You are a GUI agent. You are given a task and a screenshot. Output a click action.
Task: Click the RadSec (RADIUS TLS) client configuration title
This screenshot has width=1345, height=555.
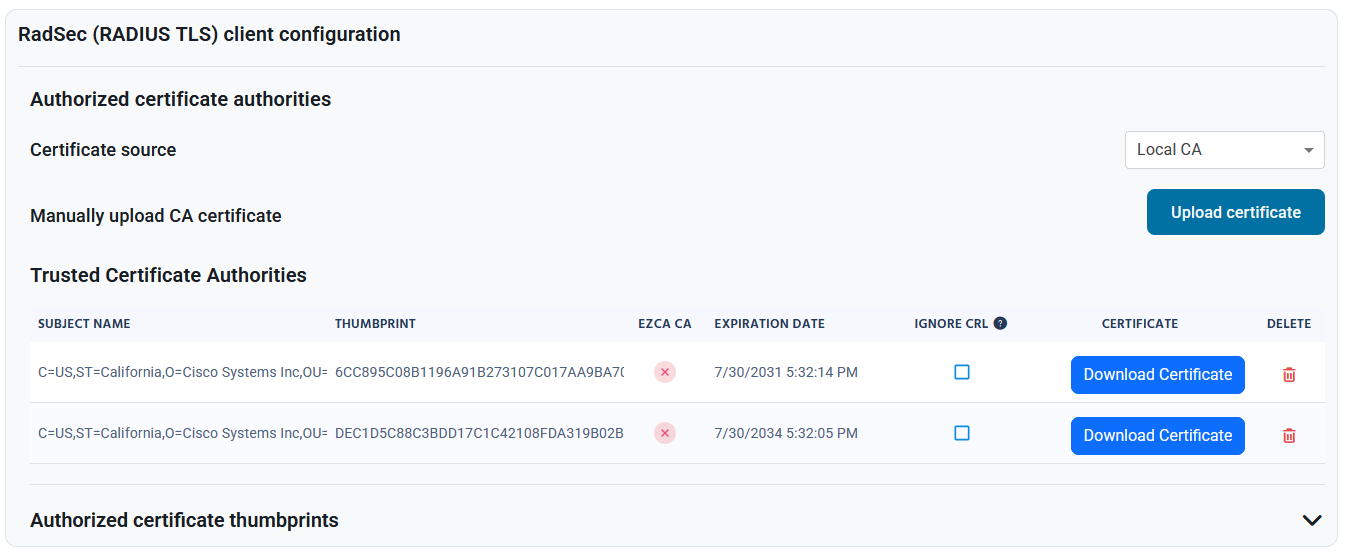pos(209,34)
